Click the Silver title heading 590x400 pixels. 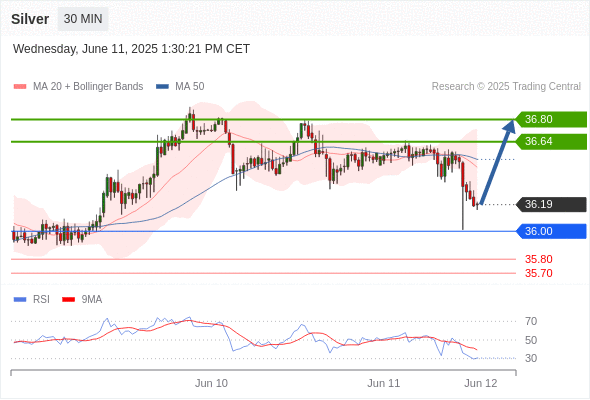(x=30, y=19)
